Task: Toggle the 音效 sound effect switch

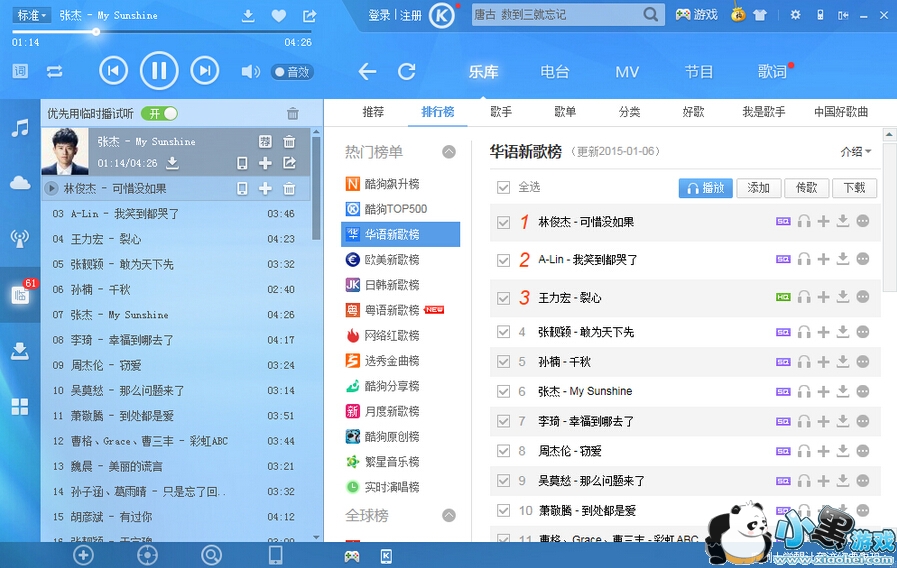Action: tap(292, 72)
